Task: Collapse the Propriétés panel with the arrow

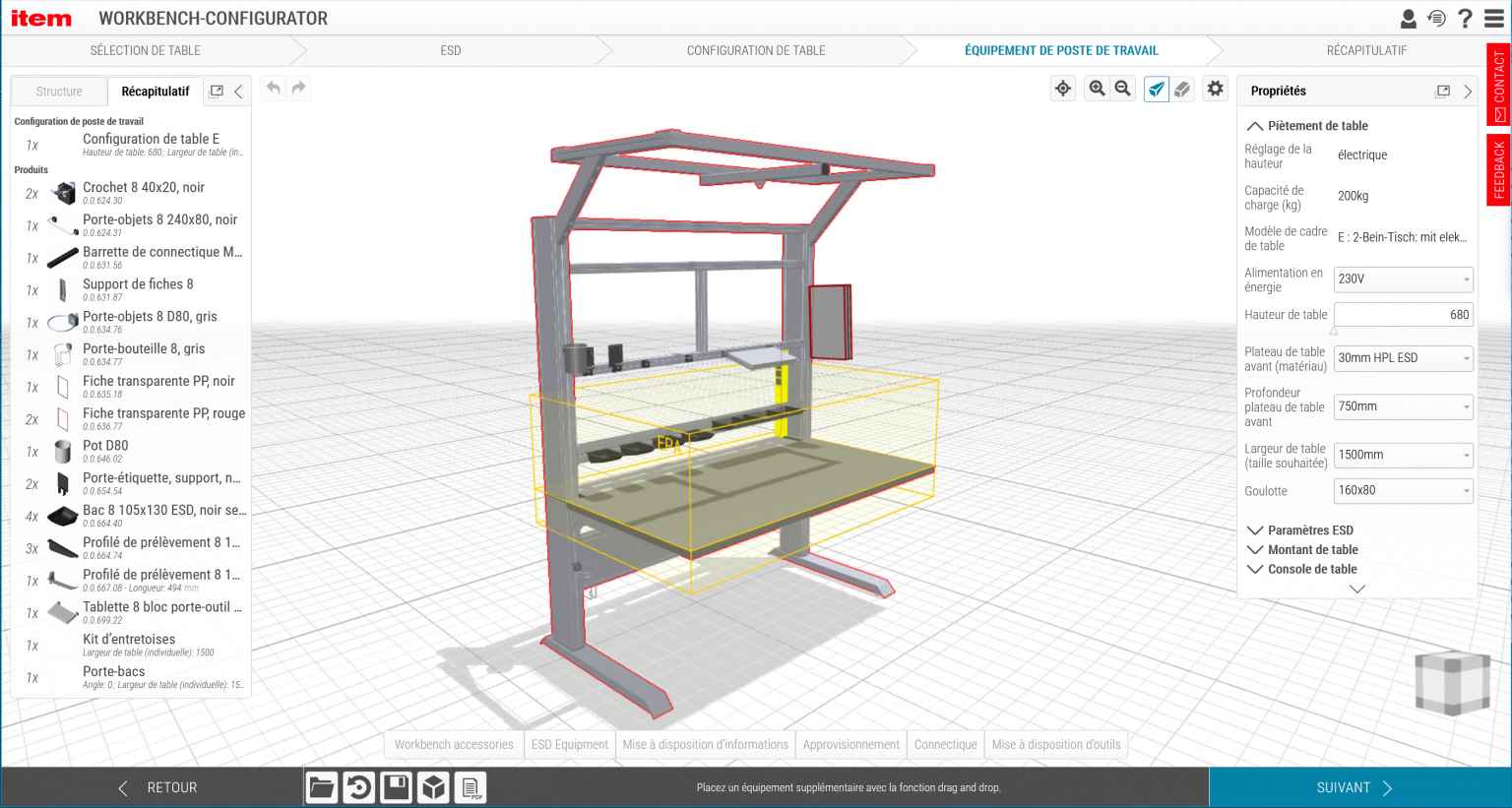Action: click(1467, 91)
